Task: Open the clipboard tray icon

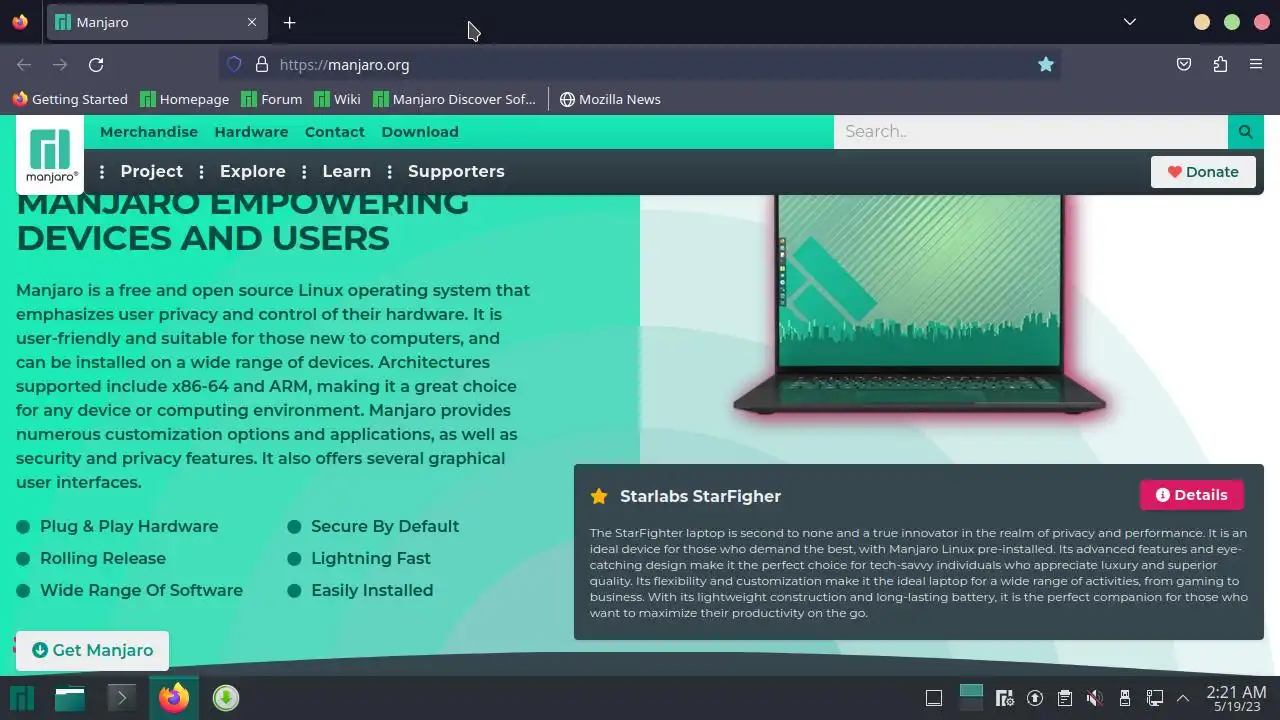Action: 1065,698
